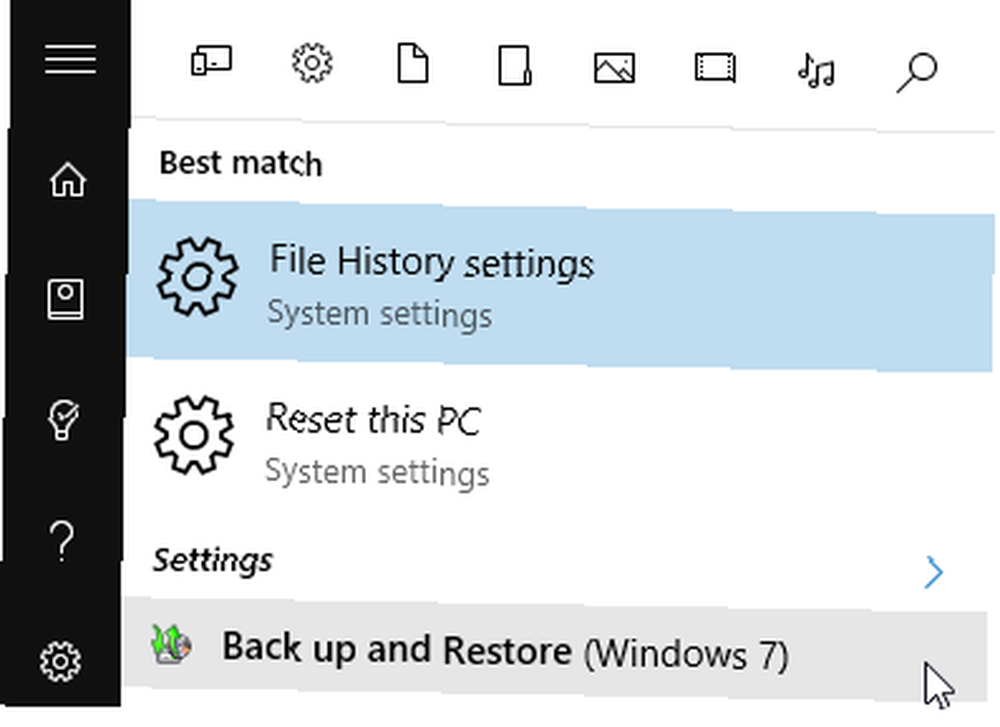1000x727 pixels.
Task: Open the lightbulb tips icon
Action: (62, 420)
